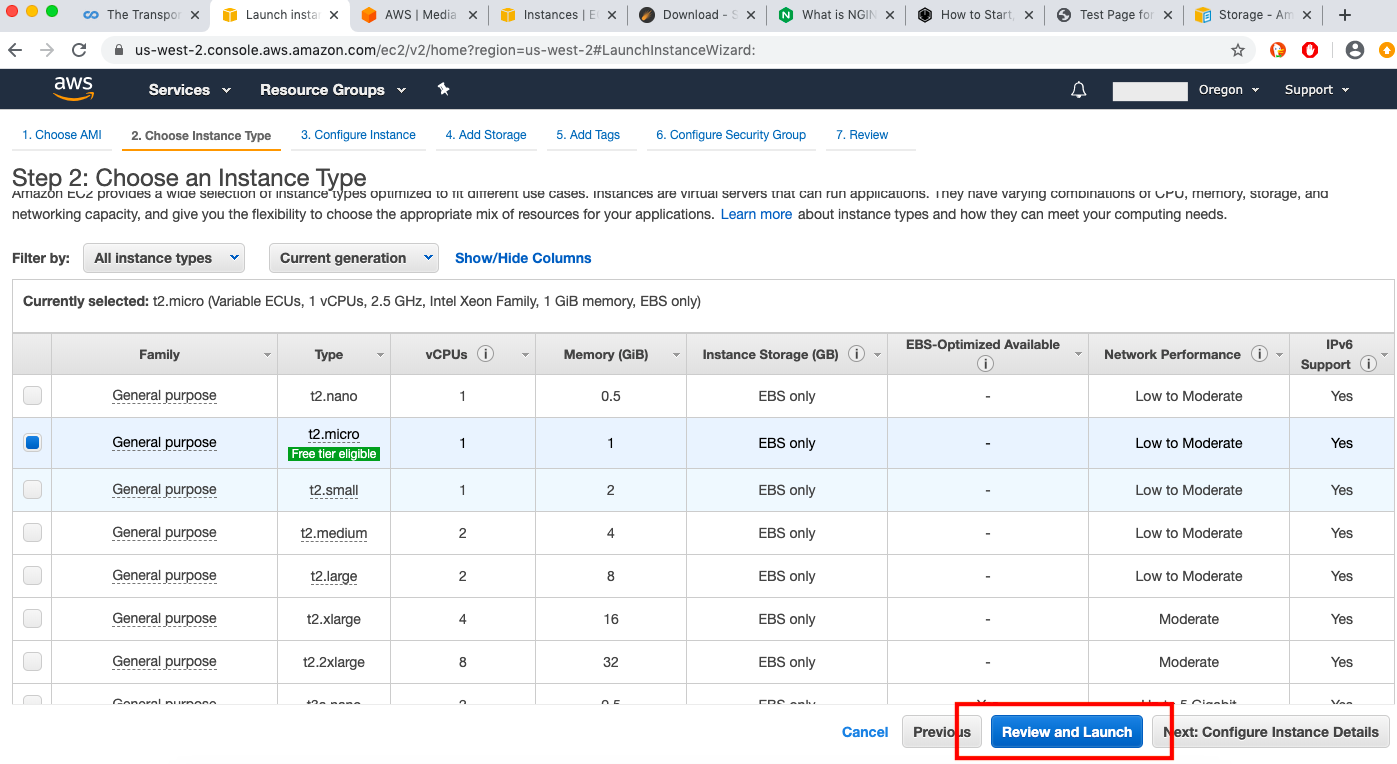Viewport: 1397px width, 764px height.
Task: Open the Family column sort arrow
Action: [267, 355]
